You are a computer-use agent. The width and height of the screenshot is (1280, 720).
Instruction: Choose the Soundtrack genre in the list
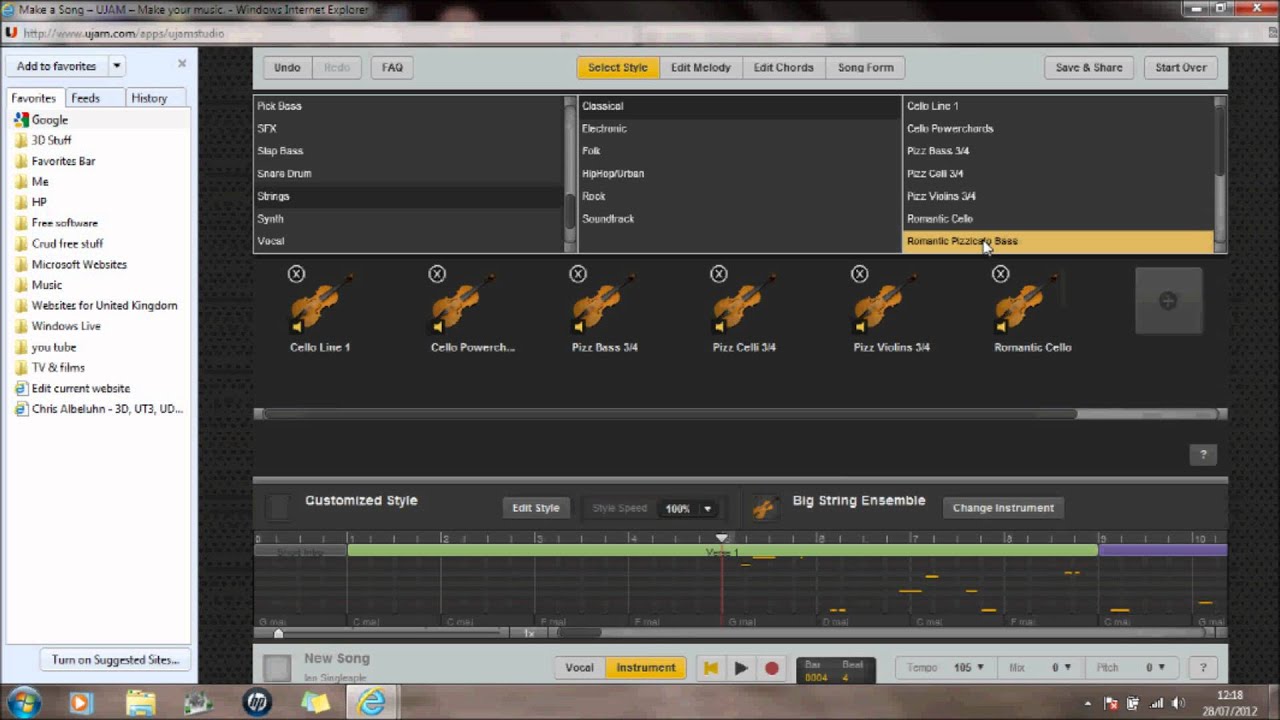click(739, 219)
